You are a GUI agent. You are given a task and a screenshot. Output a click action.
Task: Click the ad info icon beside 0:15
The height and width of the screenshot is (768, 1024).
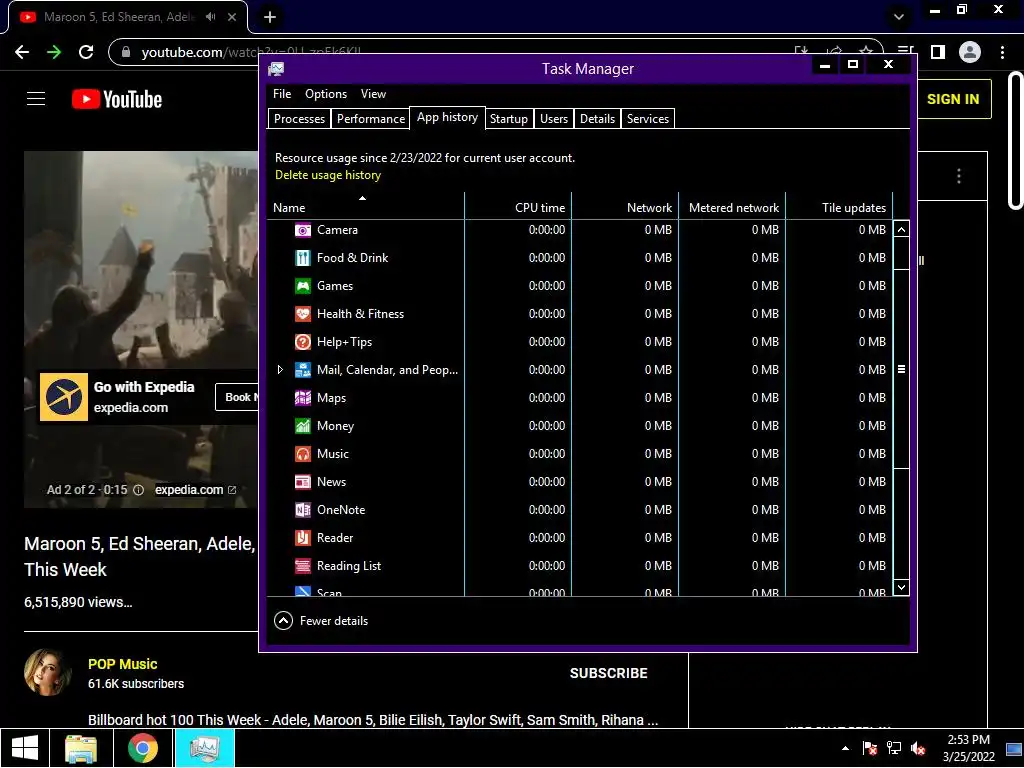pyautogui.click(x=138, y=490)
